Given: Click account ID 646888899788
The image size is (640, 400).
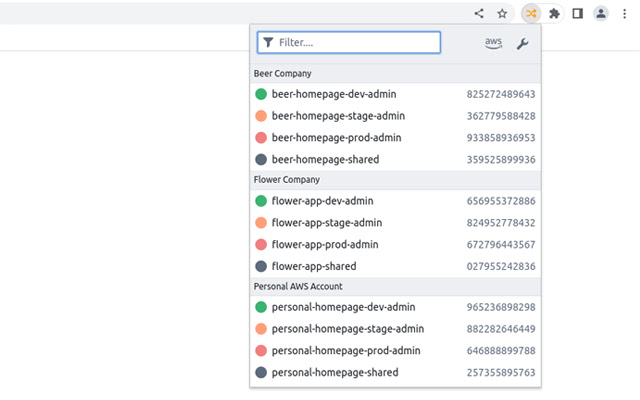Looking at the screenshot, I should pos(501,351).
